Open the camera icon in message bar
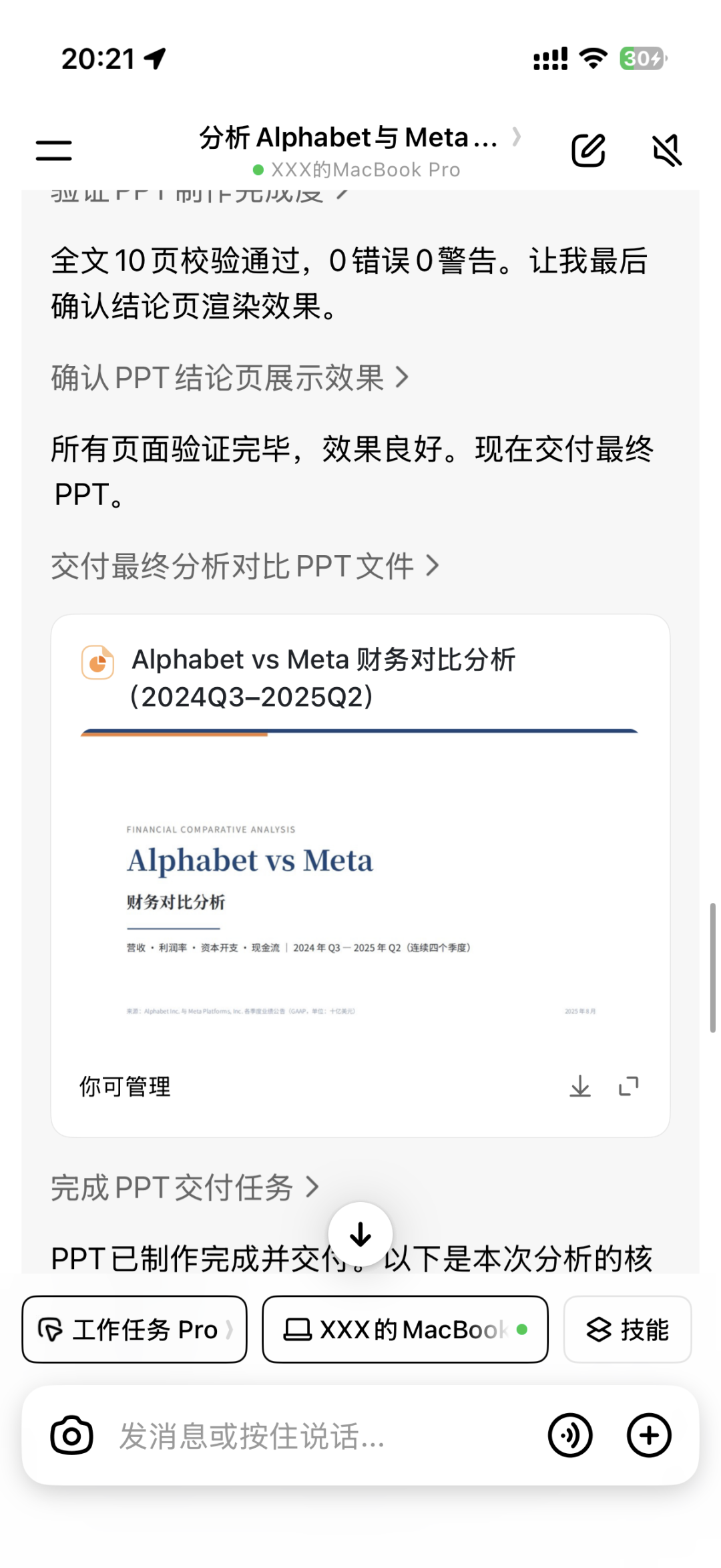Screen dimensions: 721x1568 [71, 1435]
